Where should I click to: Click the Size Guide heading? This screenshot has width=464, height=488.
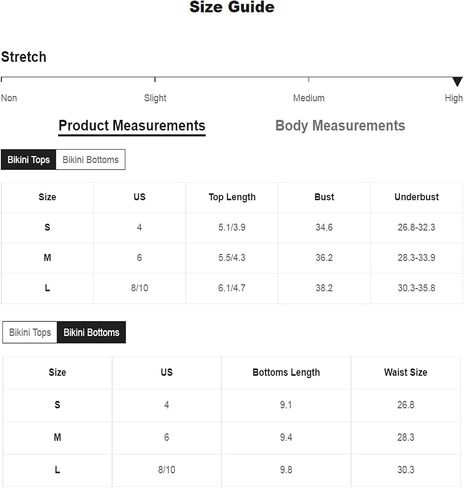[x=232, y=7]
